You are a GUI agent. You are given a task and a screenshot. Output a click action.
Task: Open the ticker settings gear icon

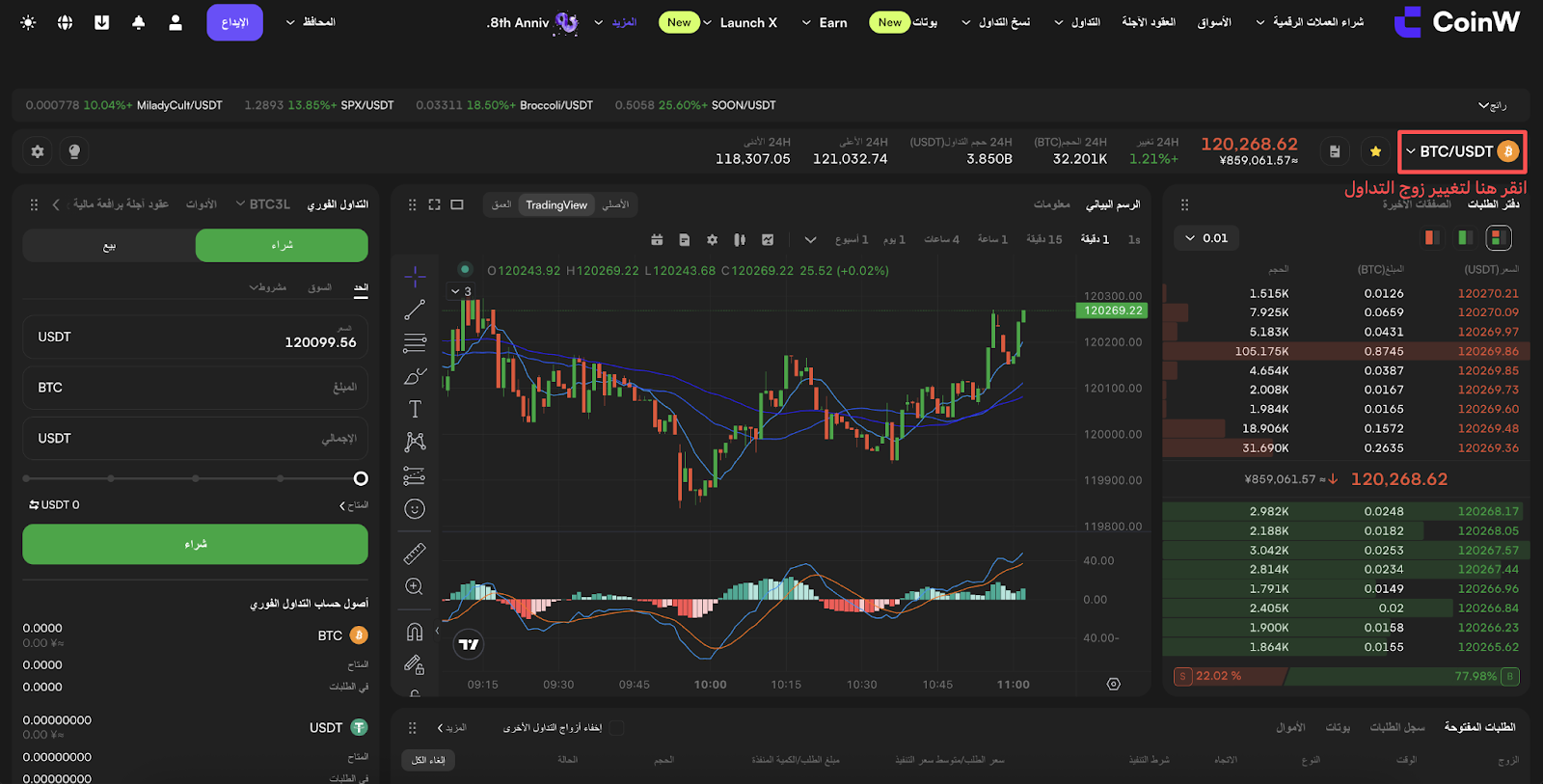coord(38,151)
